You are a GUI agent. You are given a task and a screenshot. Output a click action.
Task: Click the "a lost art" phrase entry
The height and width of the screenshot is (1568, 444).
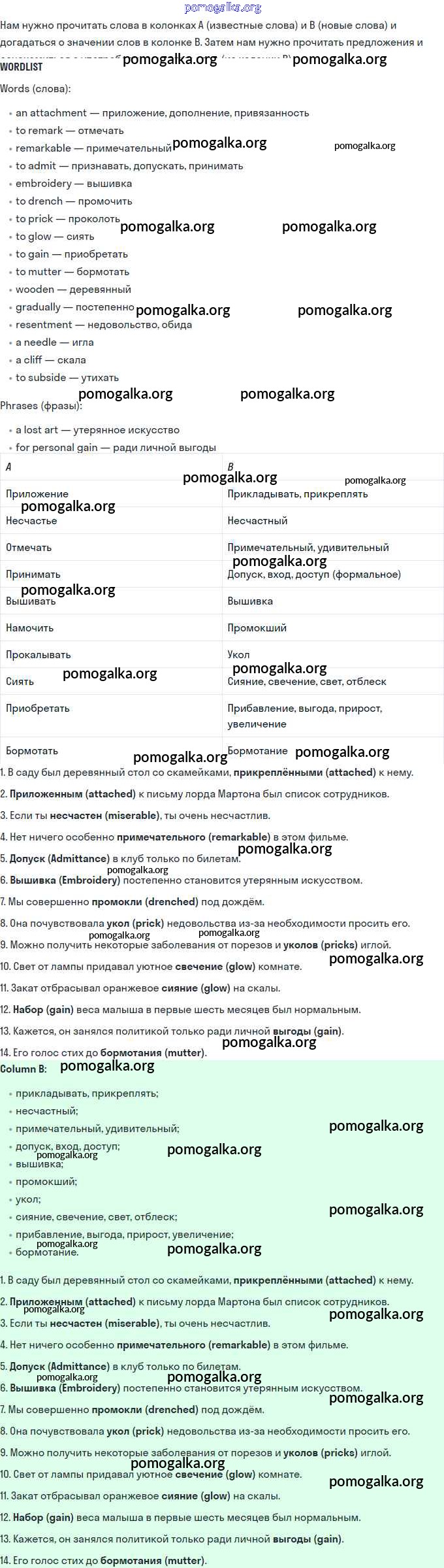tap(97, 430)
